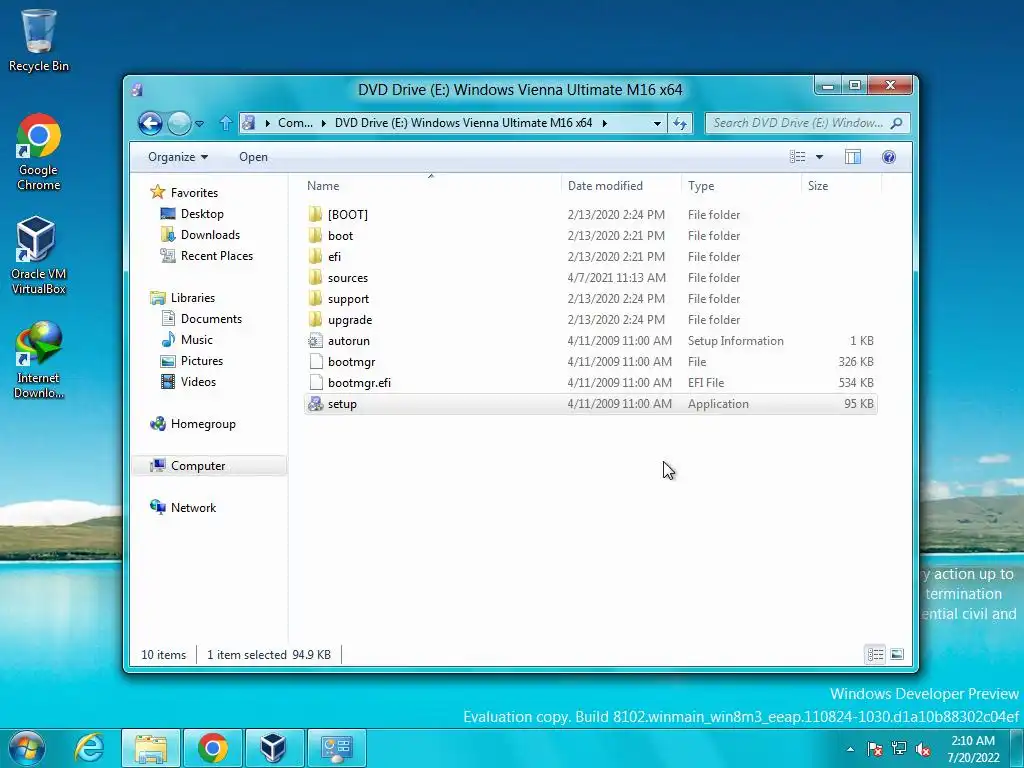Switch to large icons view in status bar

tap(897, 654)
